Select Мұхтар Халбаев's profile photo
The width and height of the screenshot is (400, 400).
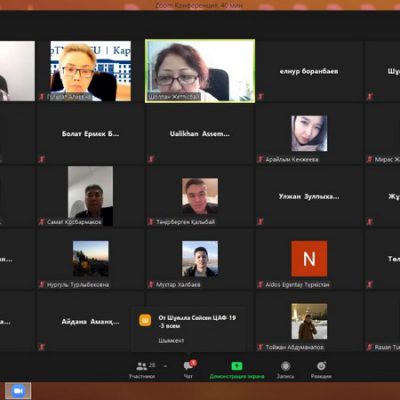[200, 259]
